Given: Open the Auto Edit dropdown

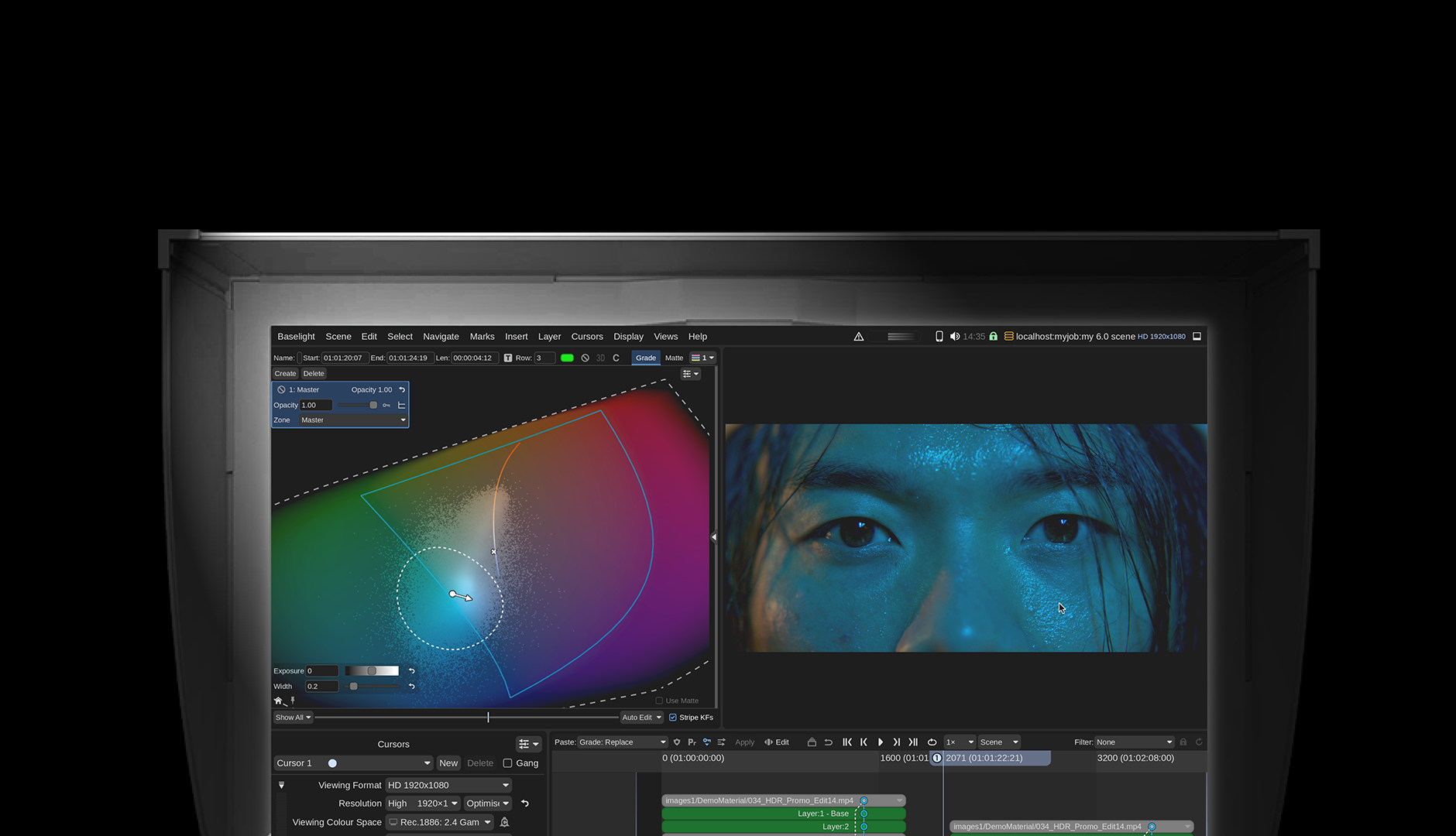Looking at the screenshot, I should 642,718.
